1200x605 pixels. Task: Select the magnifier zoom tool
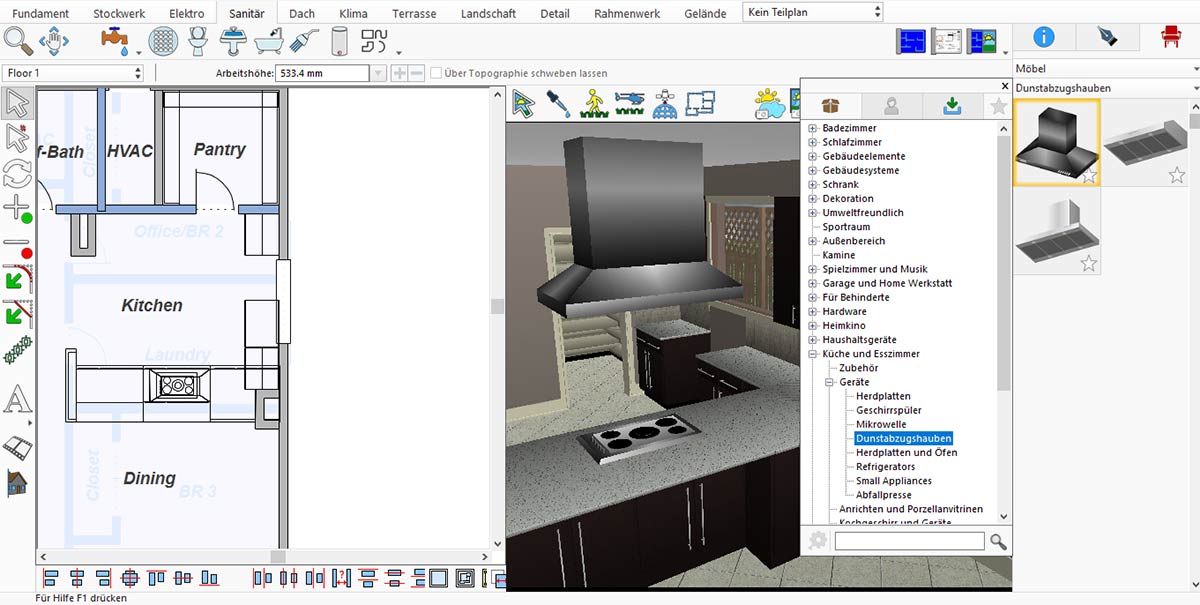tap(18, 41)
